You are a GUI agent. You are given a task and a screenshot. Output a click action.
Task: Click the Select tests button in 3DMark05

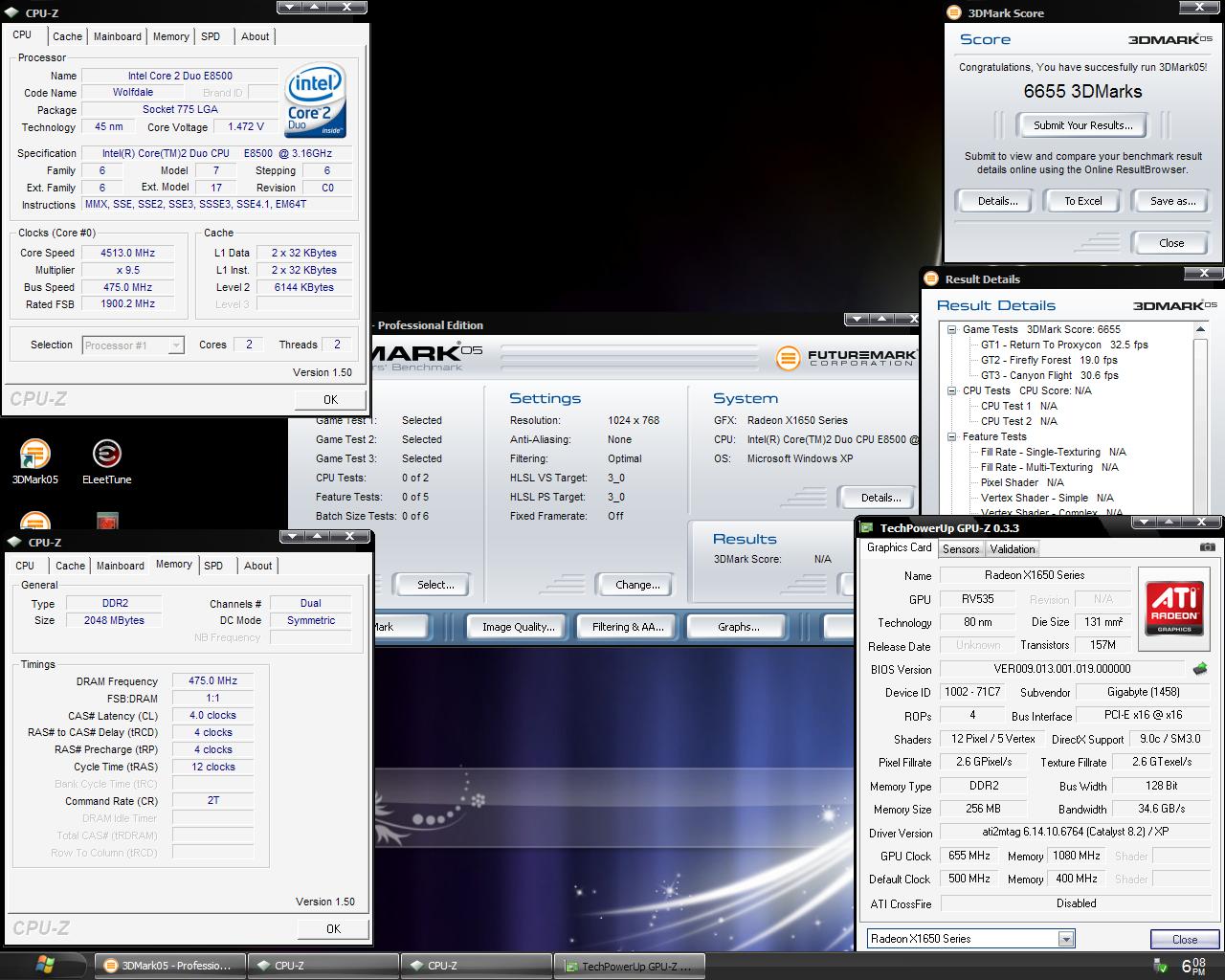click(435, 585)
